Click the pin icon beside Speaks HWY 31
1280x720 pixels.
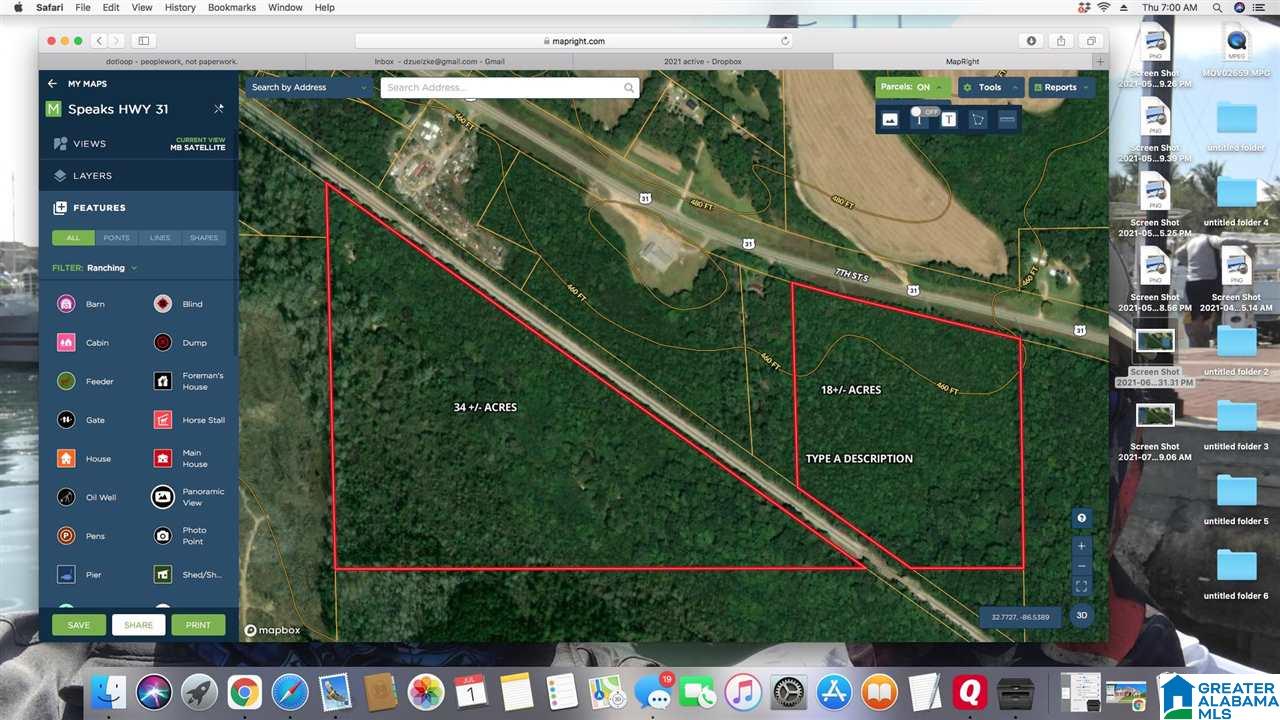click(x=219, y=109)
